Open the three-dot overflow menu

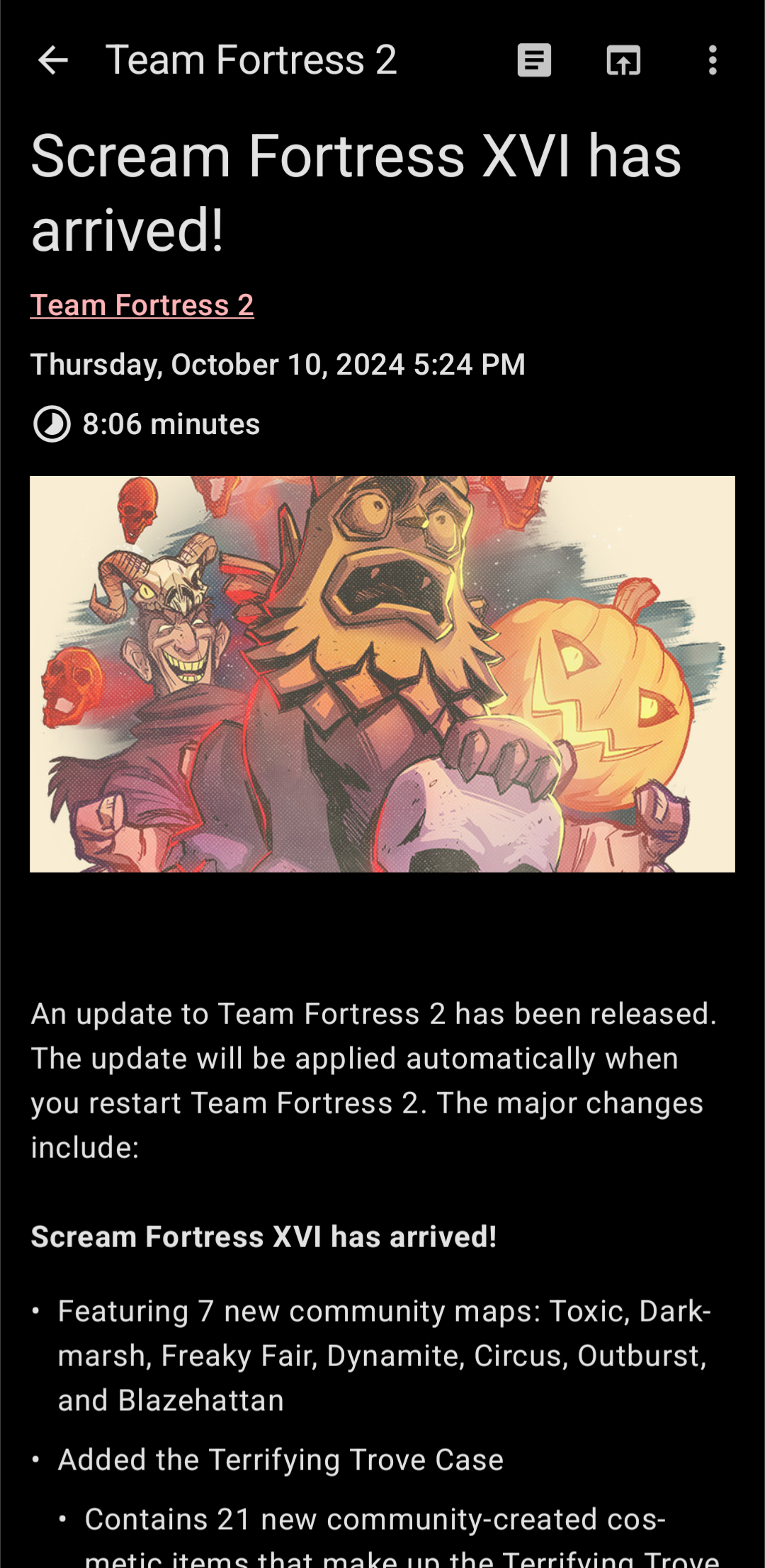(x=713, y=60)
